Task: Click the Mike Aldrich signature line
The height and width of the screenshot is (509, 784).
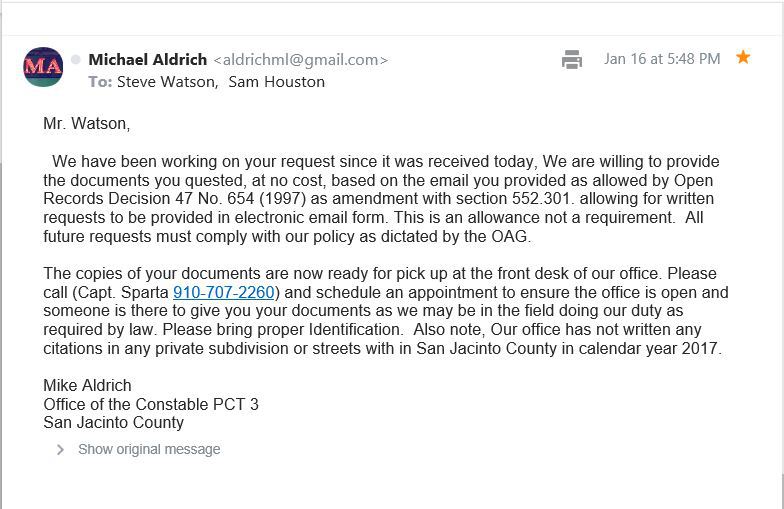Action: pyautogui.click(x=87, y=385)
